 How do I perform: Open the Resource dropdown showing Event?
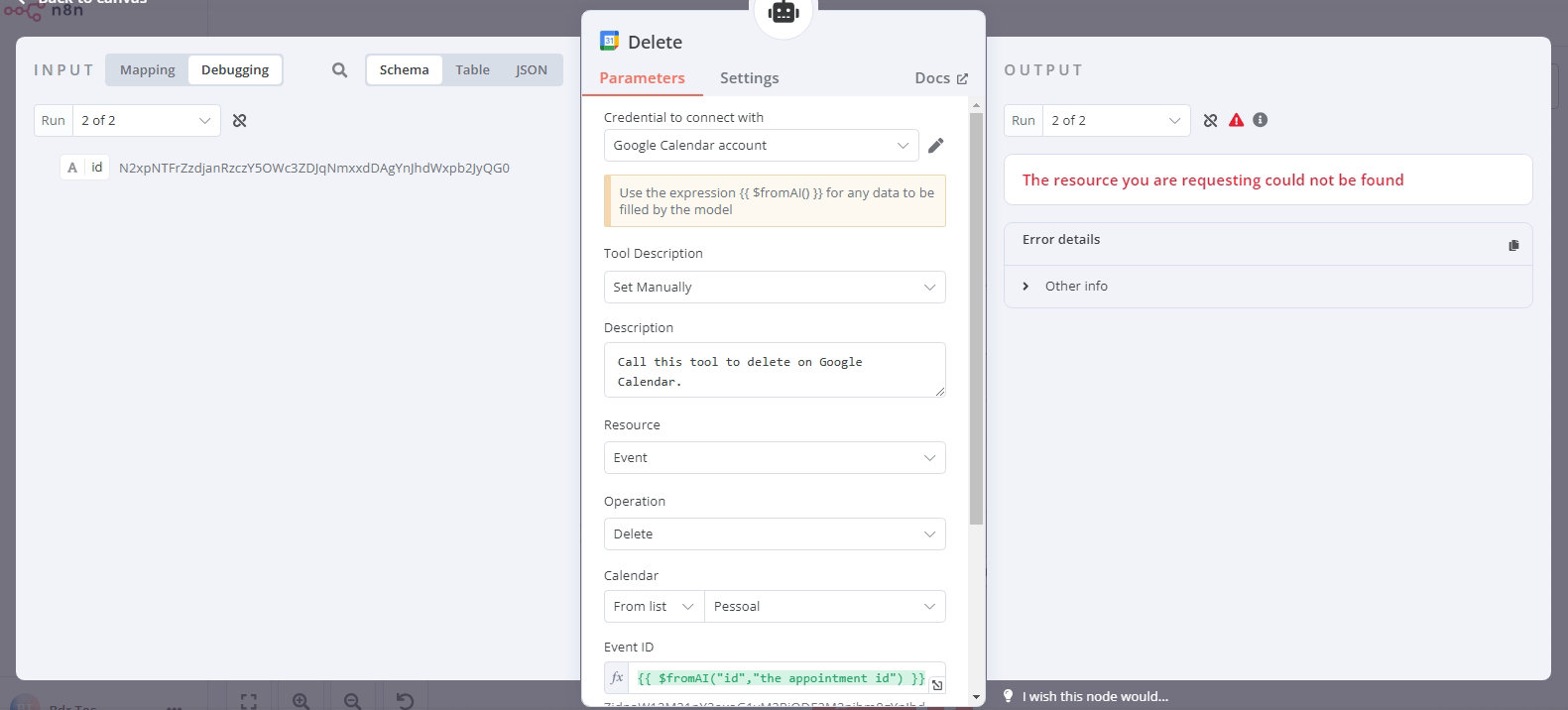point(775,458)
